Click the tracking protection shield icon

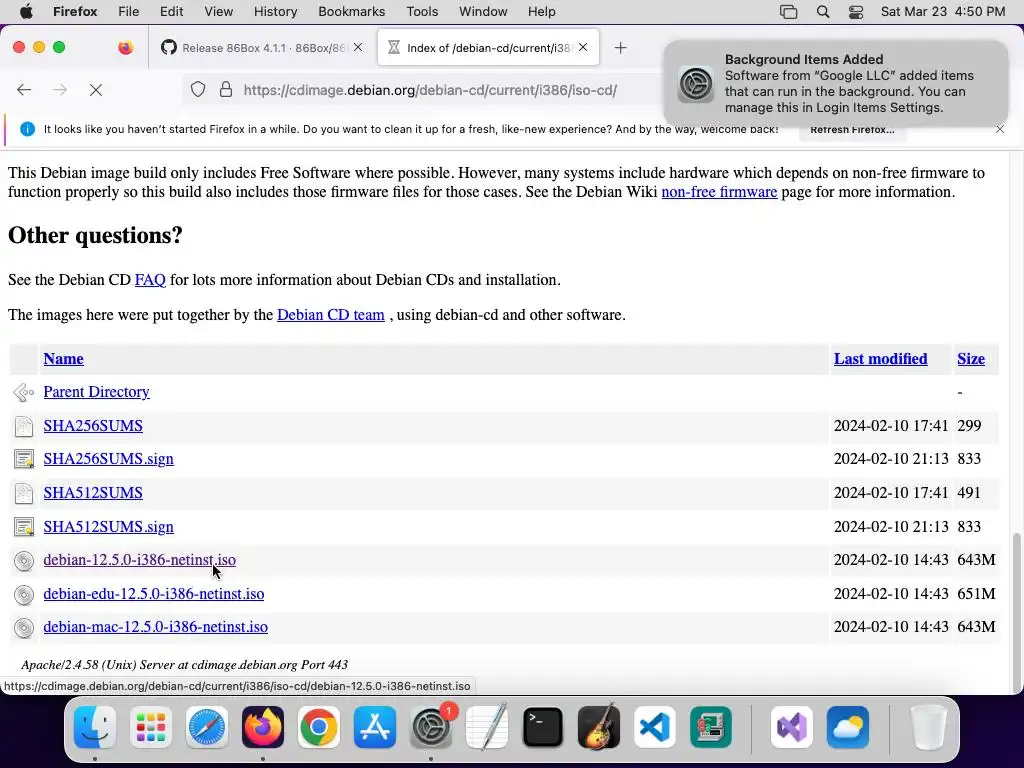click(x=198, y=89)
